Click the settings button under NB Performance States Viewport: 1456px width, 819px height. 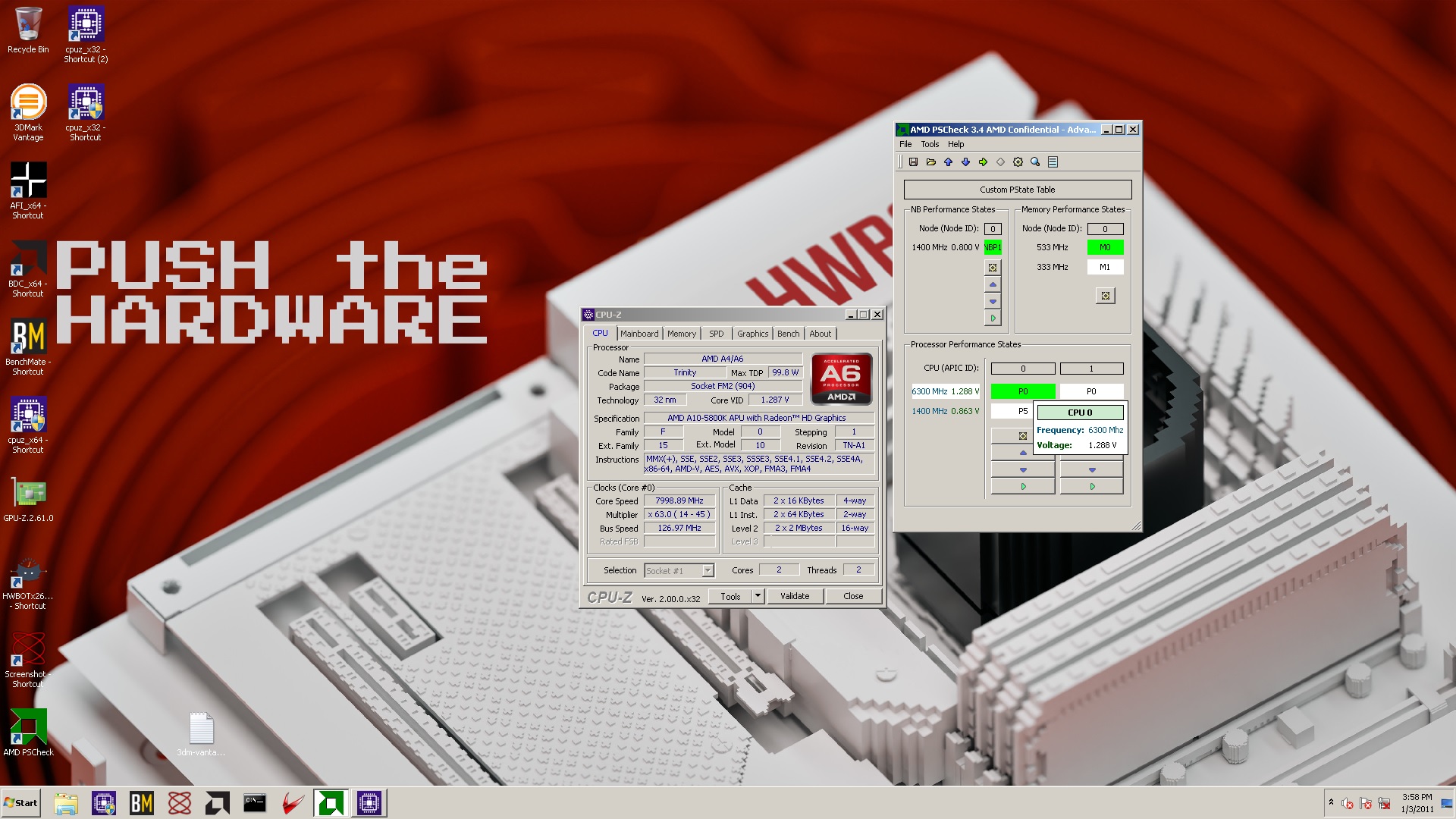click(993, 268)
